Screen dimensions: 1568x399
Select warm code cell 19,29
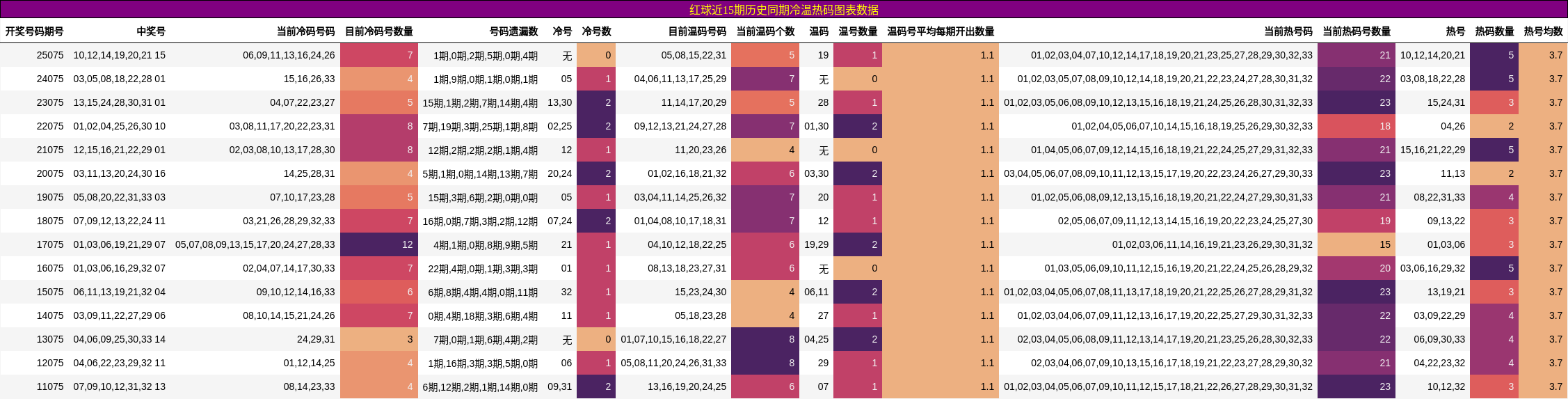coord(816,244)
